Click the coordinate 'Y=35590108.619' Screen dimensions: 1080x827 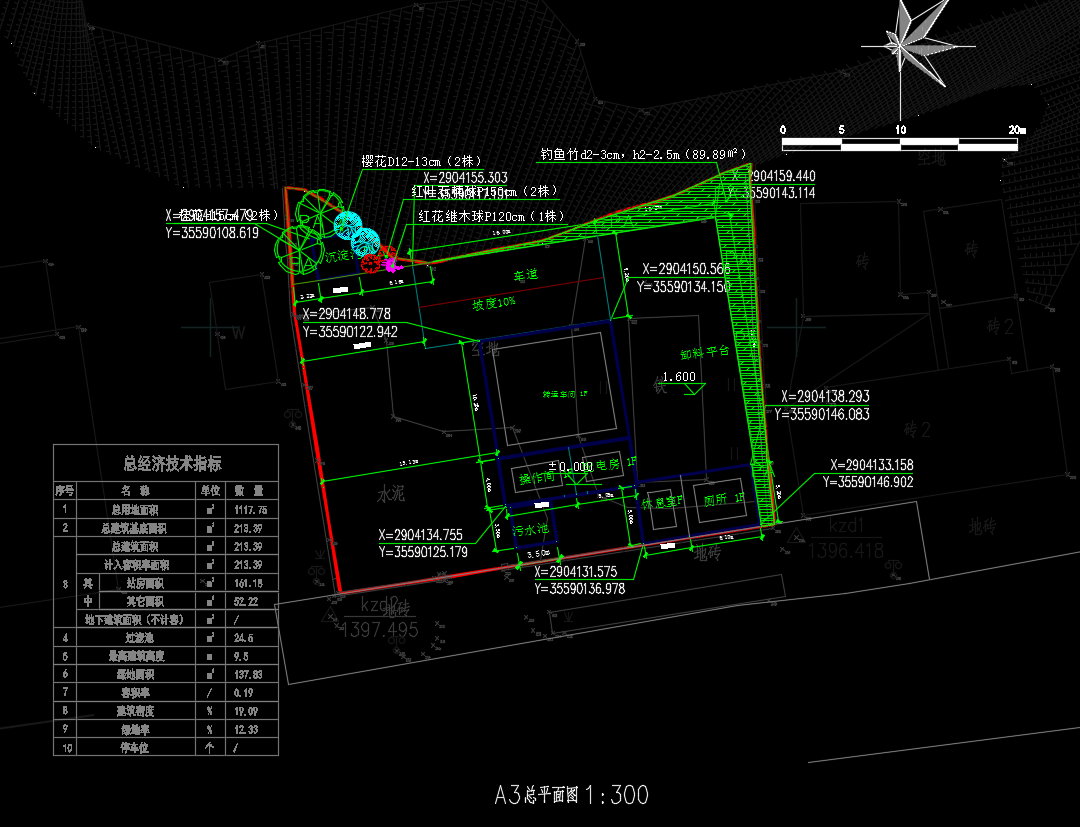(212, 233)
